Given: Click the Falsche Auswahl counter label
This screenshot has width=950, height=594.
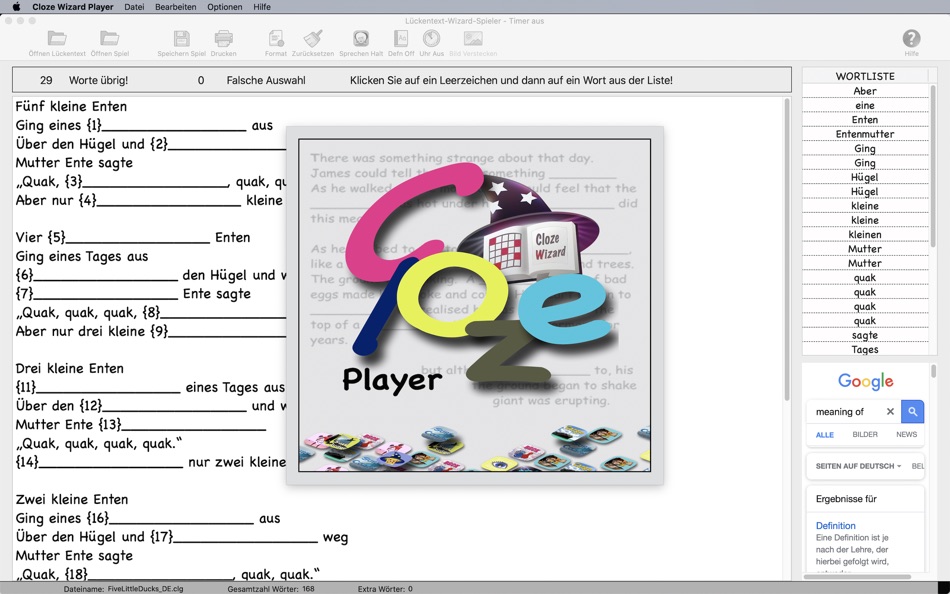Looking at the screenshot, I should point(266,80).
